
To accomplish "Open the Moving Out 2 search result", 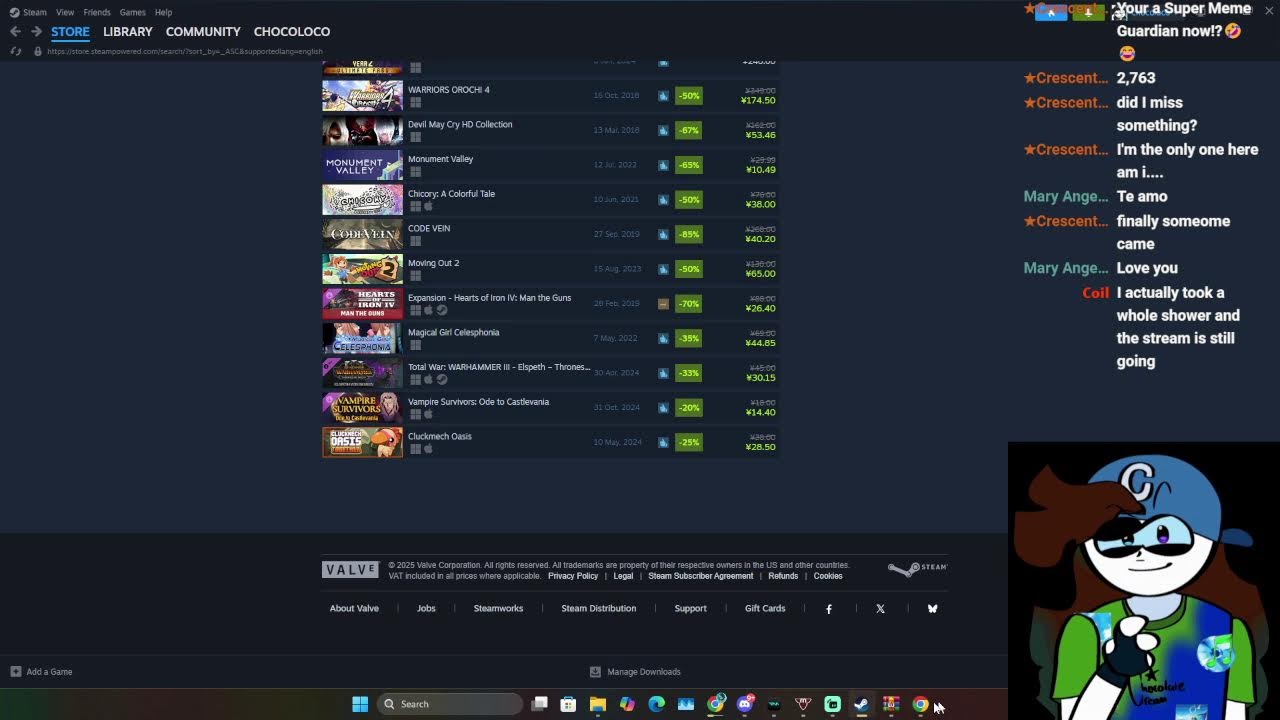I will [x=550, y=269].
